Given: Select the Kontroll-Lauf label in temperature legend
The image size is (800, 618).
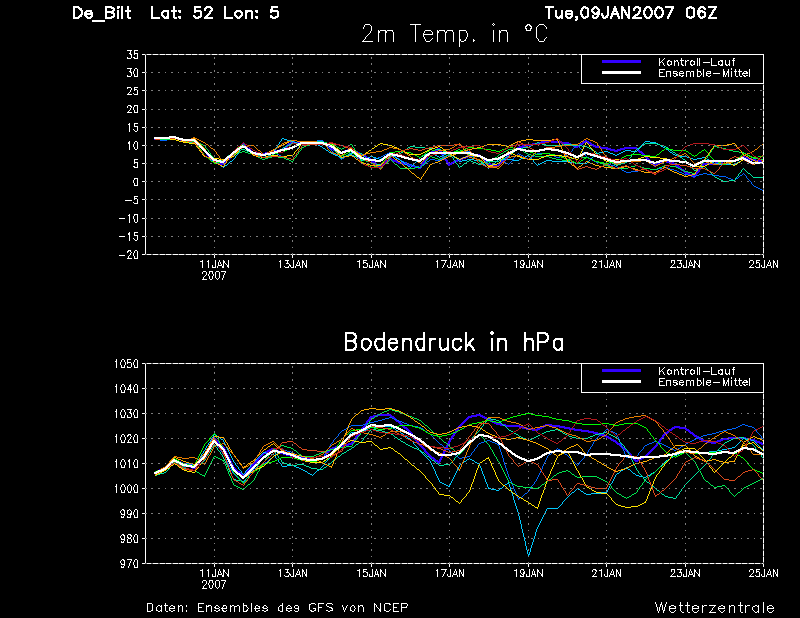Looking at the screenshot, I should click(696, 62).
